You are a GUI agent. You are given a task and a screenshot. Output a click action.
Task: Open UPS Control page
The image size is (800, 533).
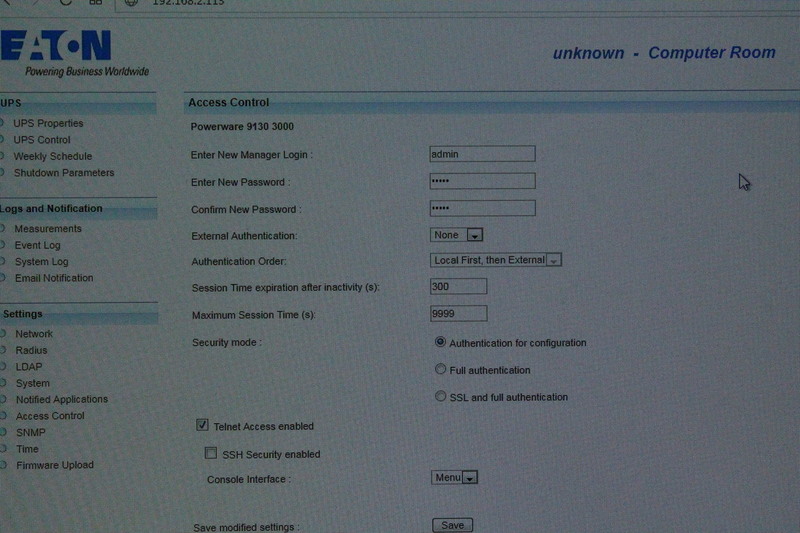point(42,140)
